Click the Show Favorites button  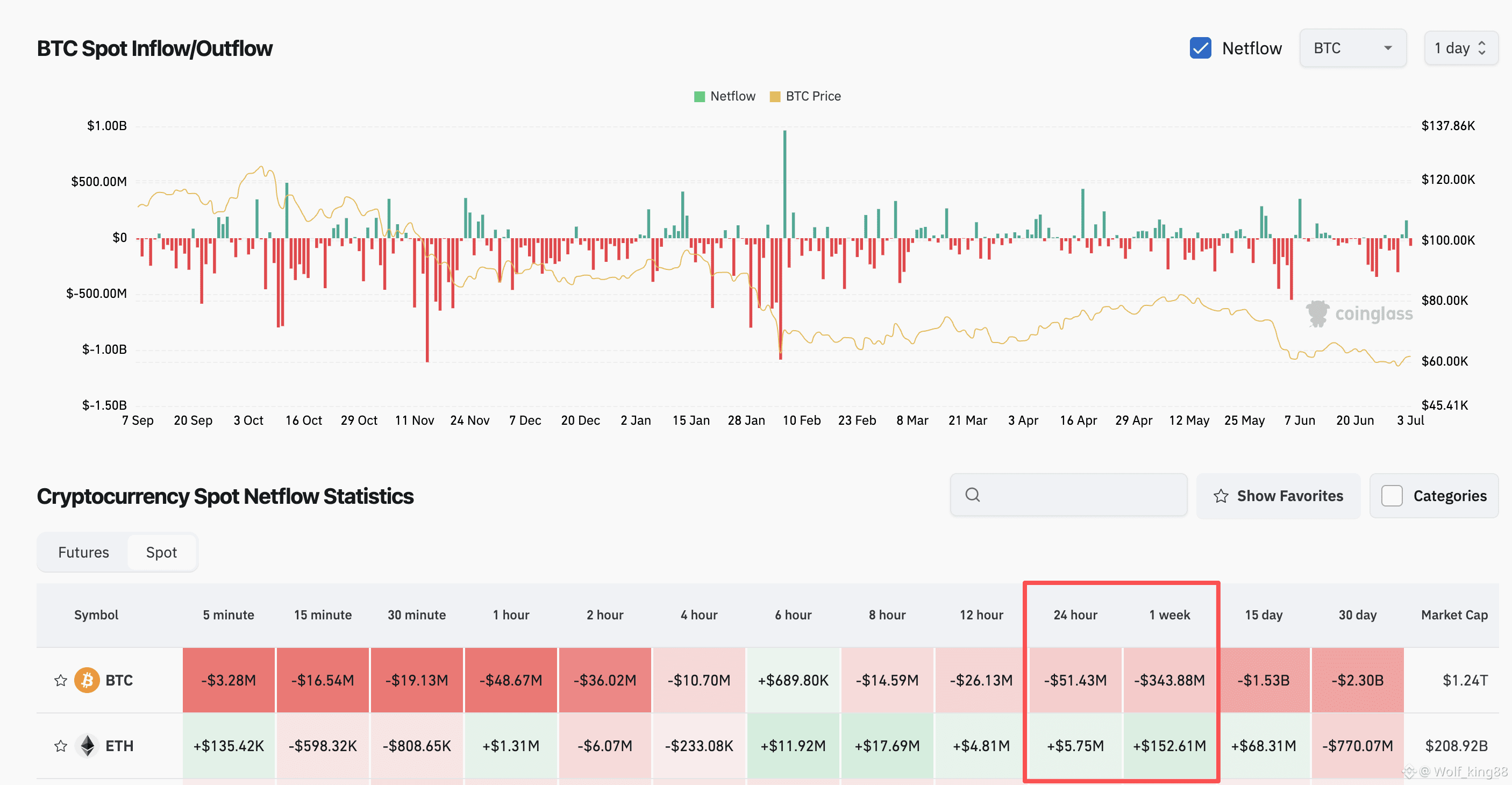[x=1279, y=496]
